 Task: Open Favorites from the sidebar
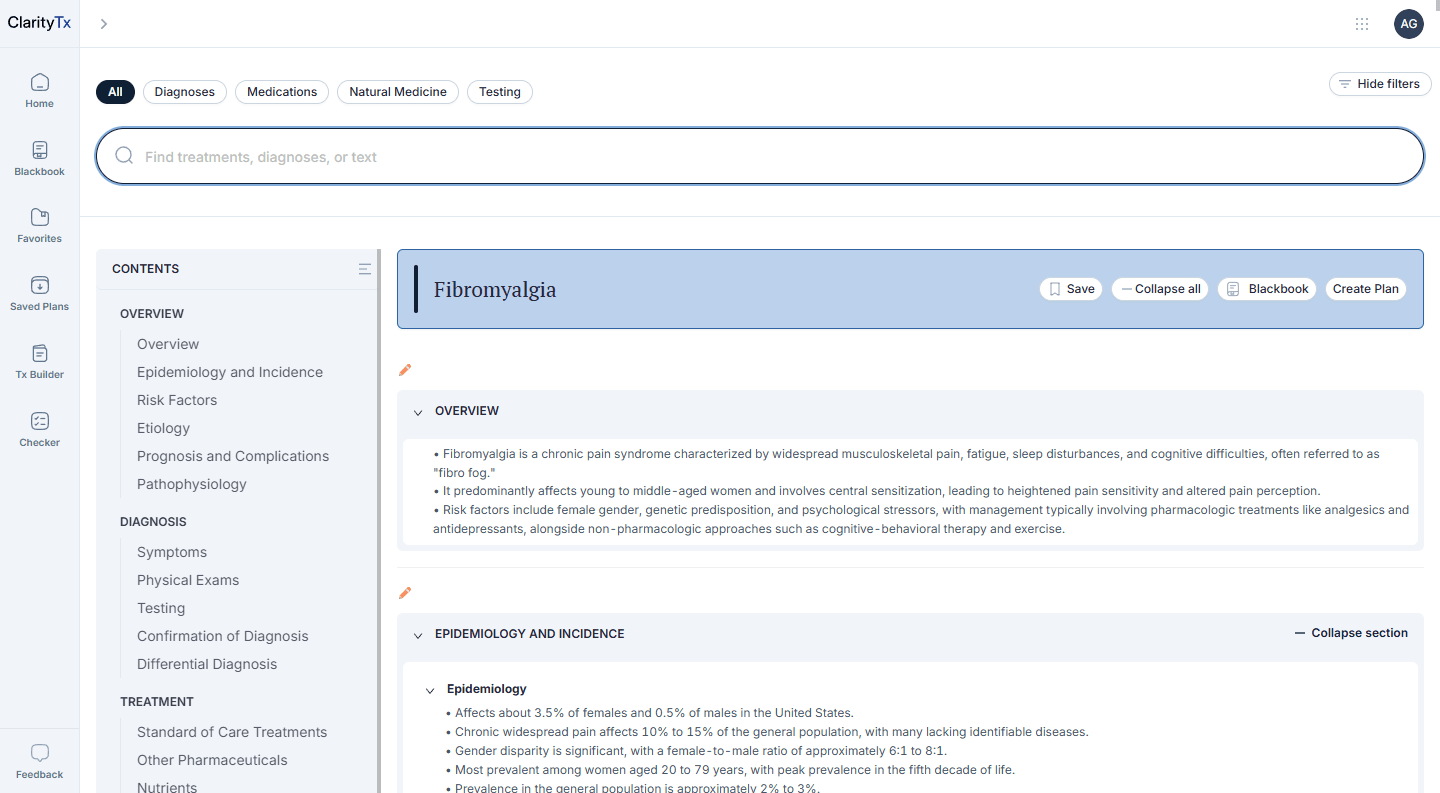point(39,223)
